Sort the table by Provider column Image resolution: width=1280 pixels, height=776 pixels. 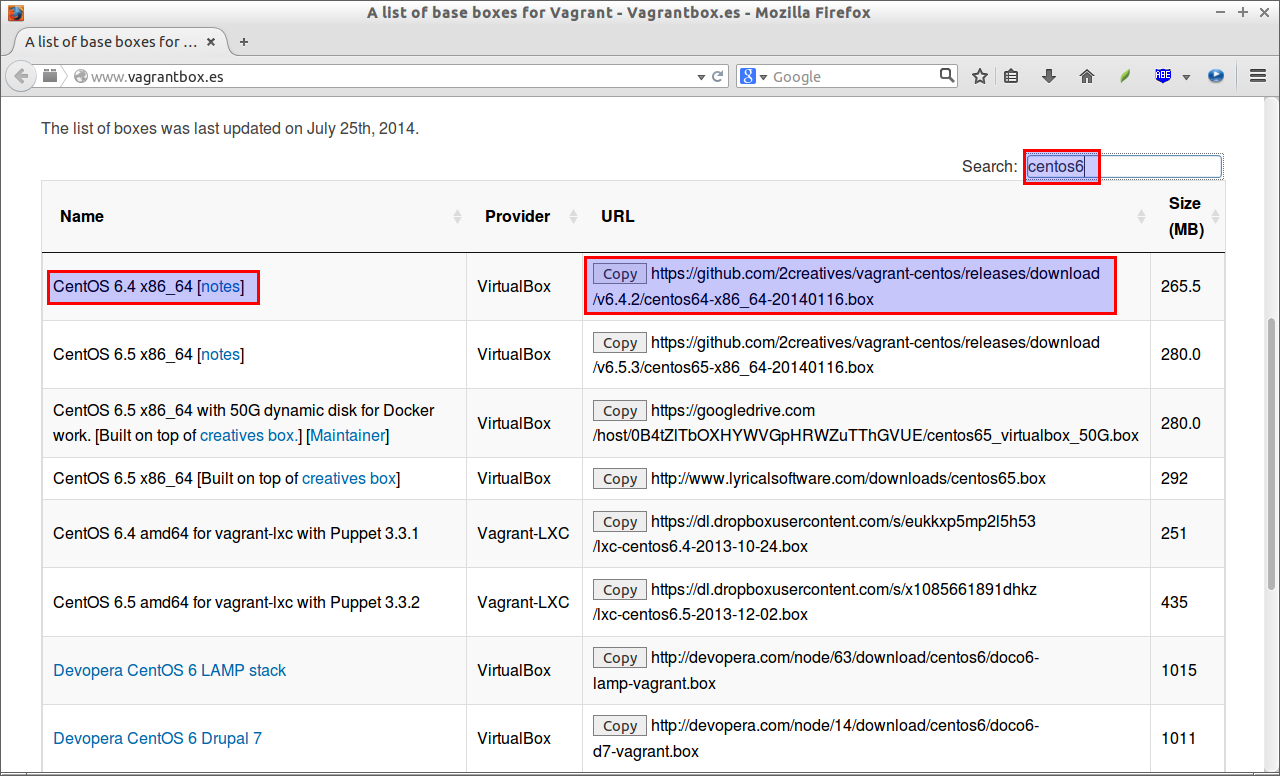tap(525, 216)
